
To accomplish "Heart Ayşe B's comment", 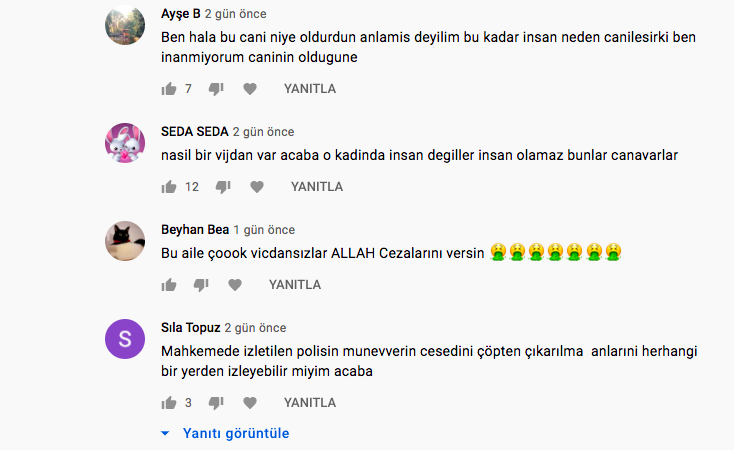I will pos(250,89).
